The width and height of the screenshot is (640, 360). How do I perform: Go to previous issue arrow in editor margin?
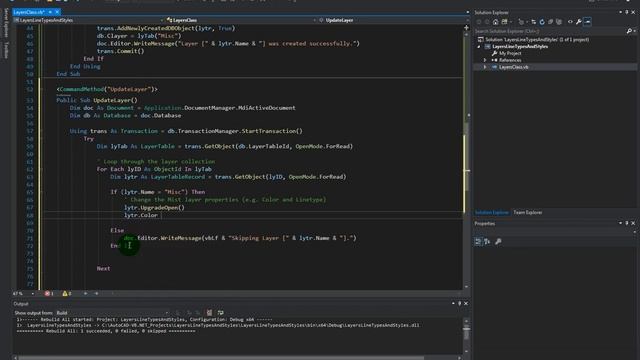pos(85,293)
